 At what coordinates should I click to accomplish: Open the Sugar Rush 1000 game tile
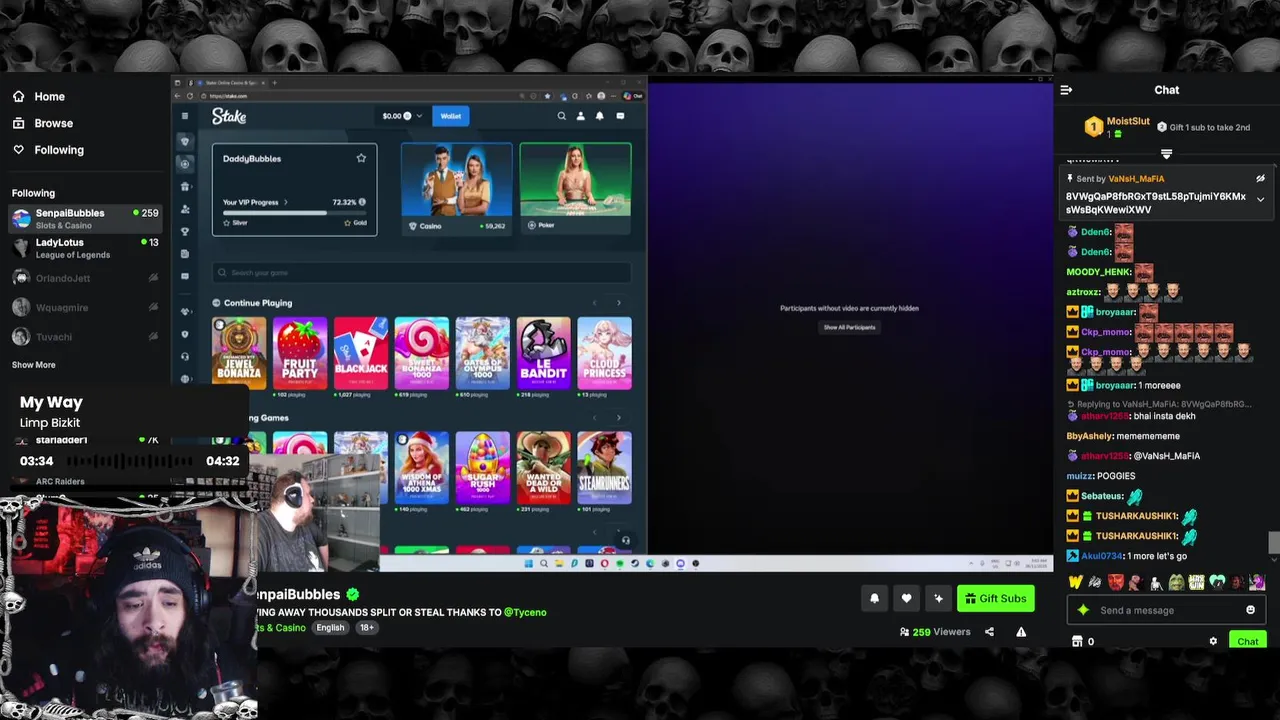click(x=482, y=468)
